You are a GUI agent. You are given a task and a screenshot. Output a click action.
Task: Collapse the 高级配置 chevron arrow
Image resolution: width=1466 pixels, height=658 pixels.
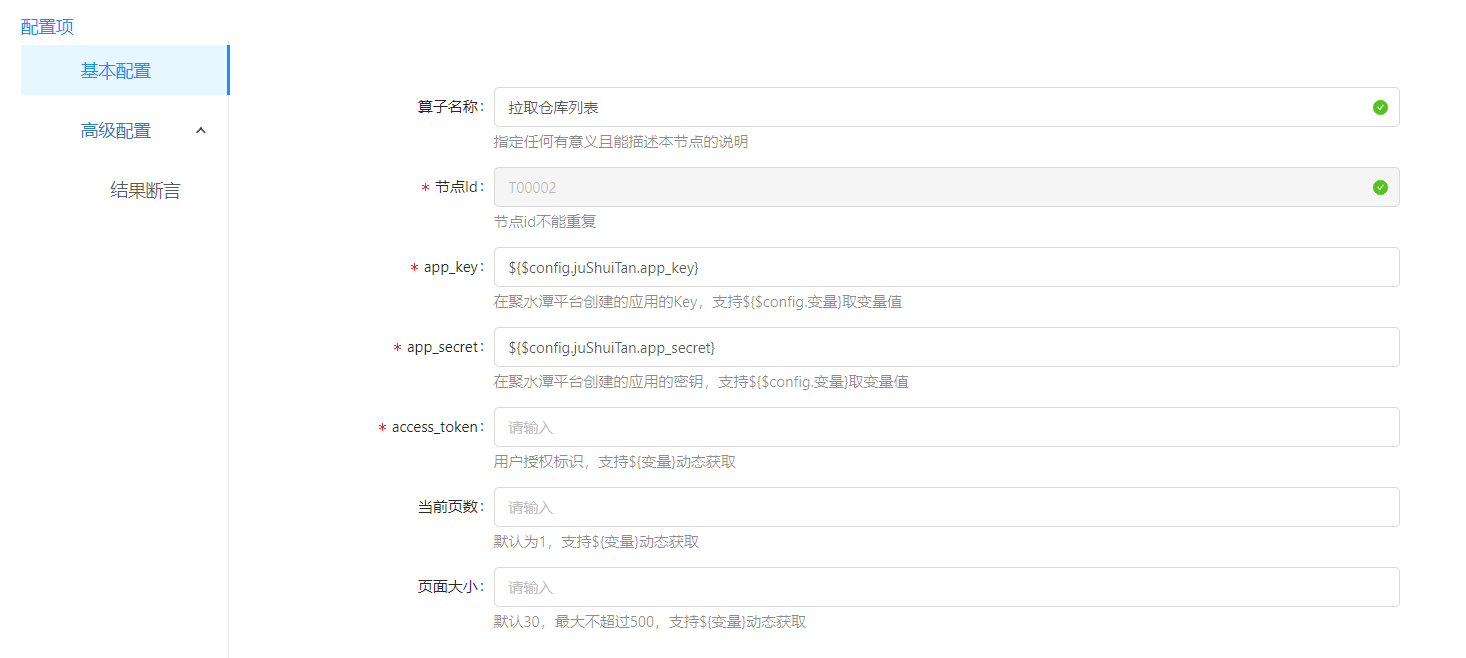coord(201,130)
